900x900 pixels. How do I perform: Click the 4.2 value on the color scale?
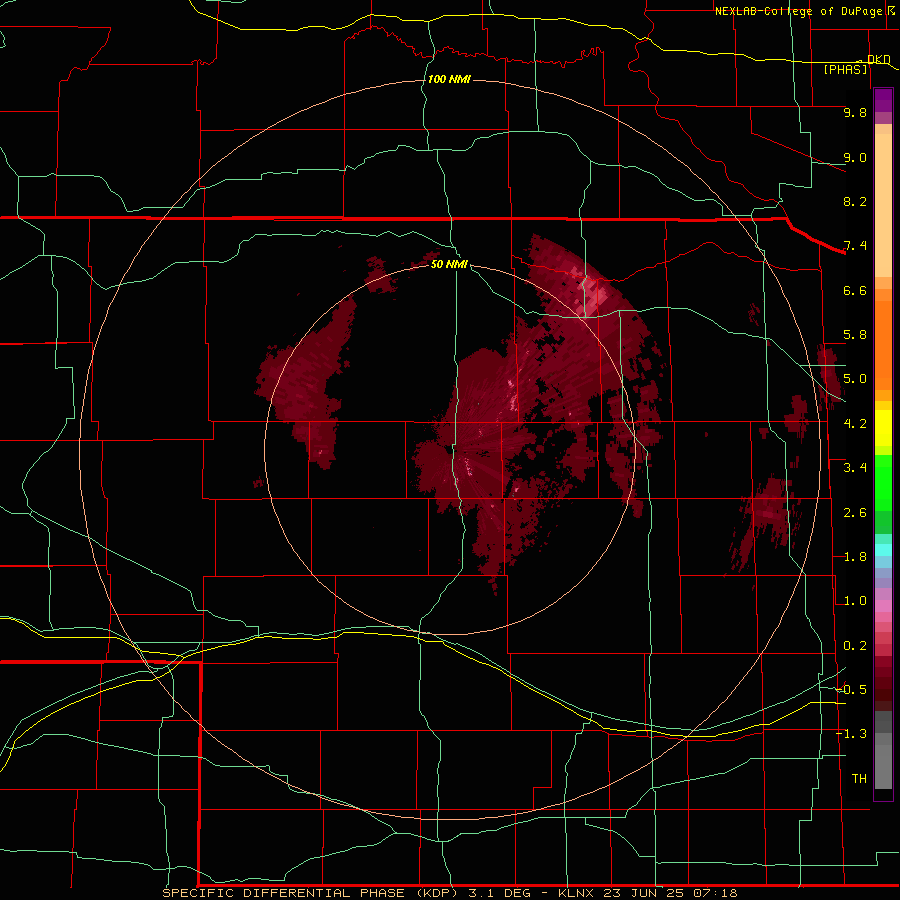[x=855, y=424]
